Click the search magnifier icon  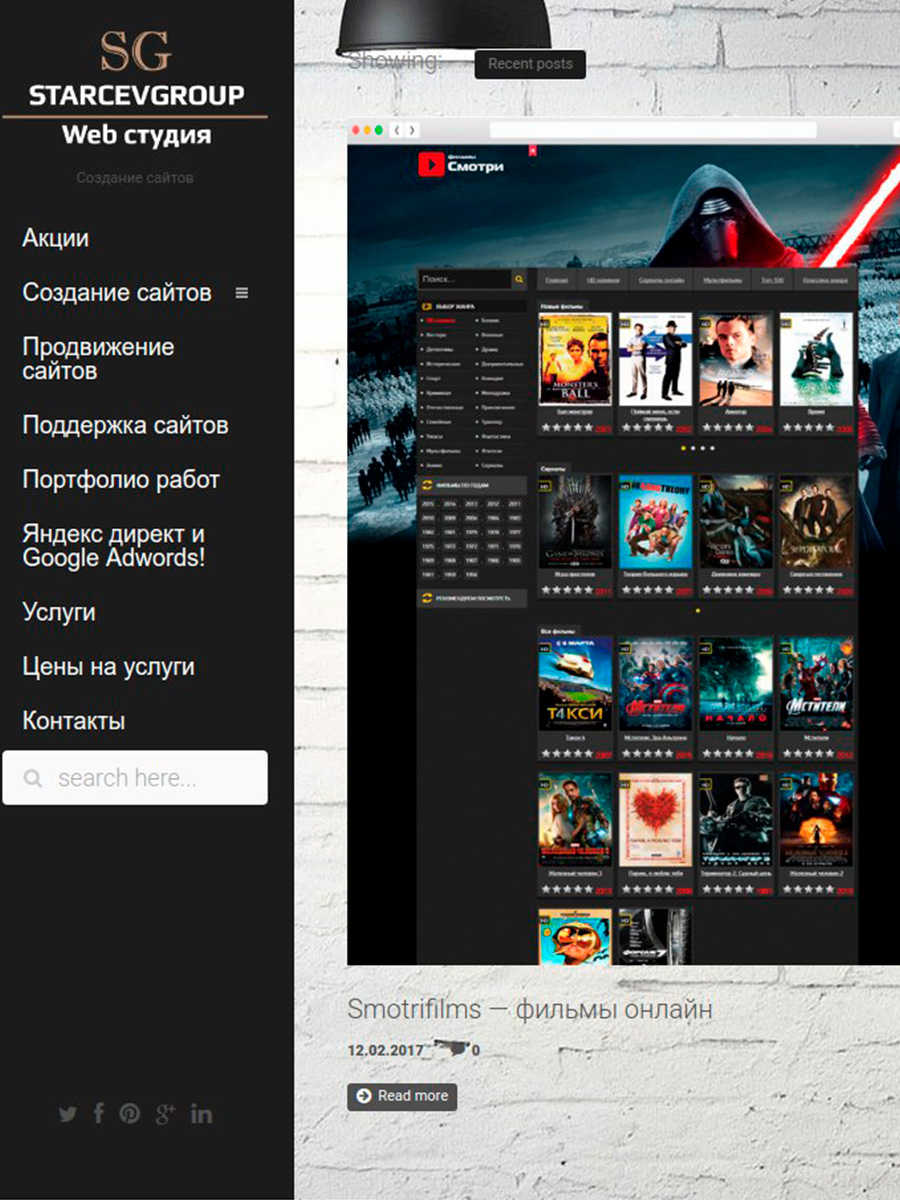(33, 778)
